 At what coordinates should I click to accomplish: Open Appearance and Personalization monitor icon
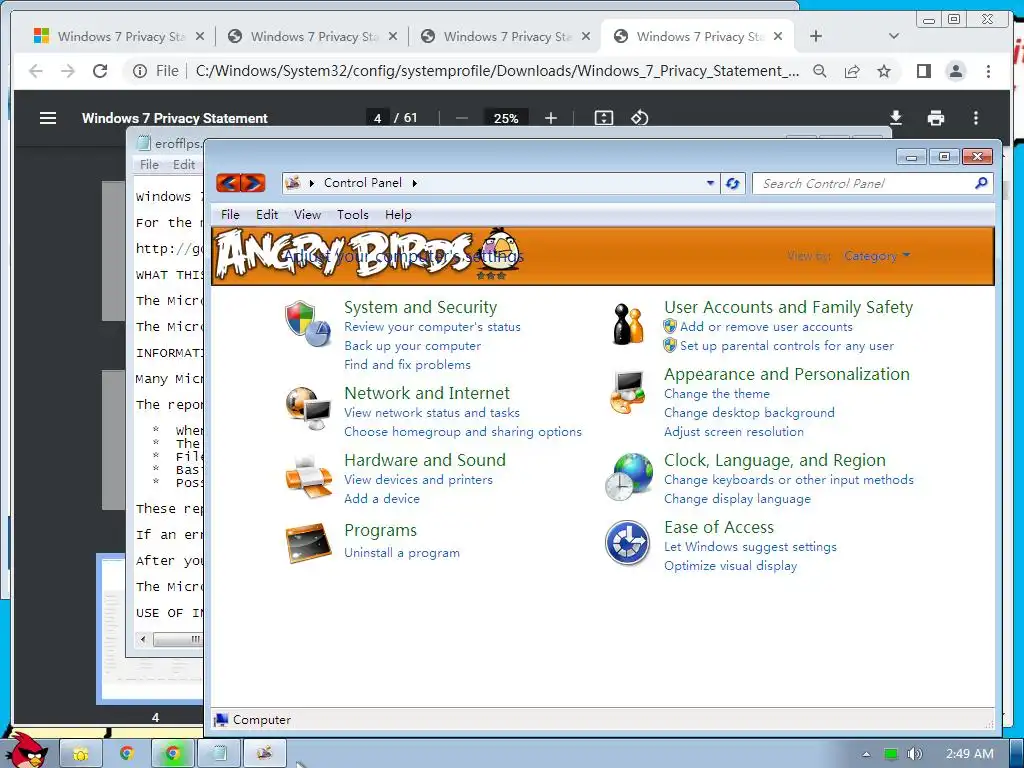(x=628, y=392)
